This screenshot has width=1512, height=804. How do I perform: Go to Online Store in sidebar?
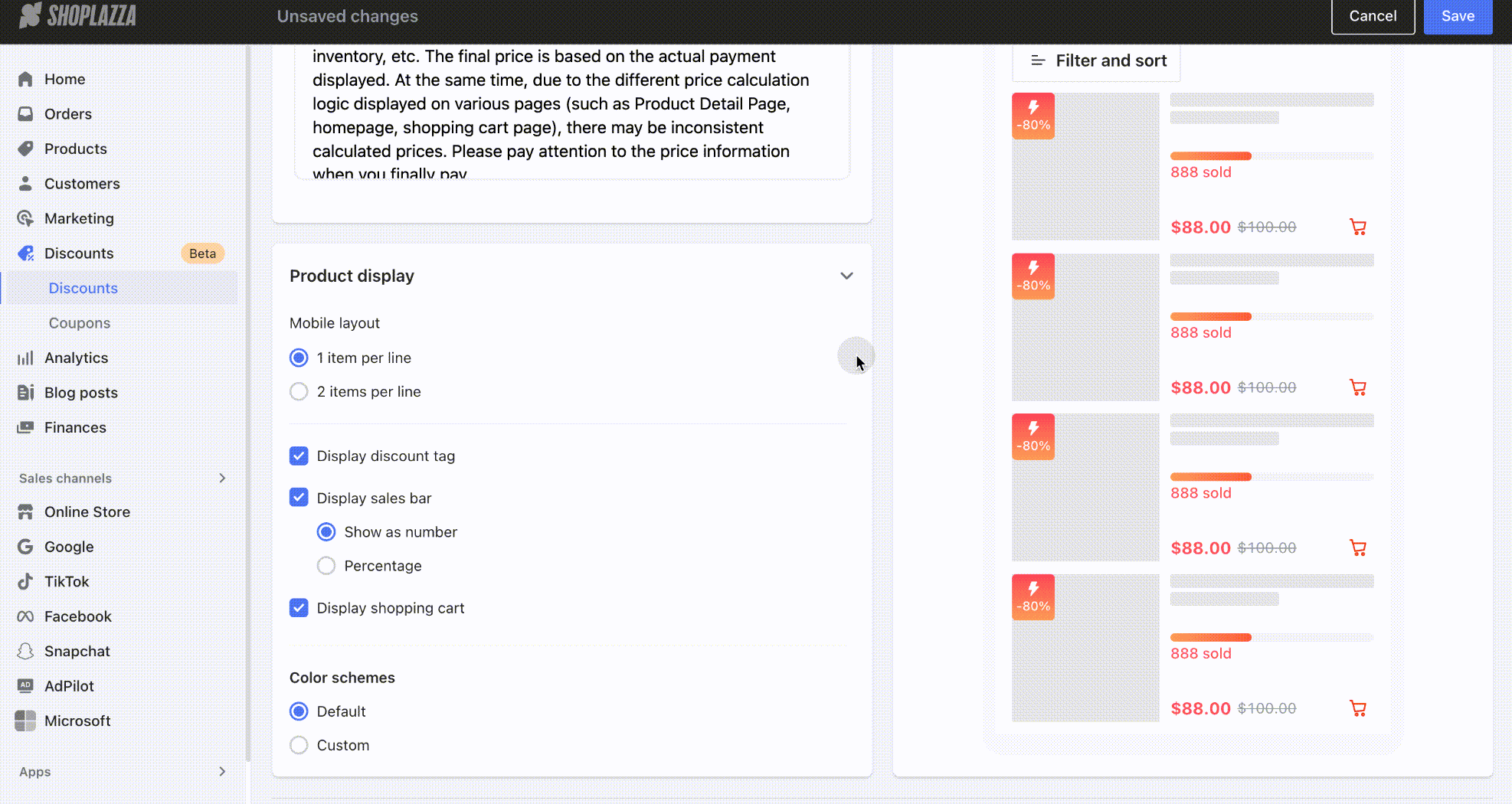click(87, 512)
